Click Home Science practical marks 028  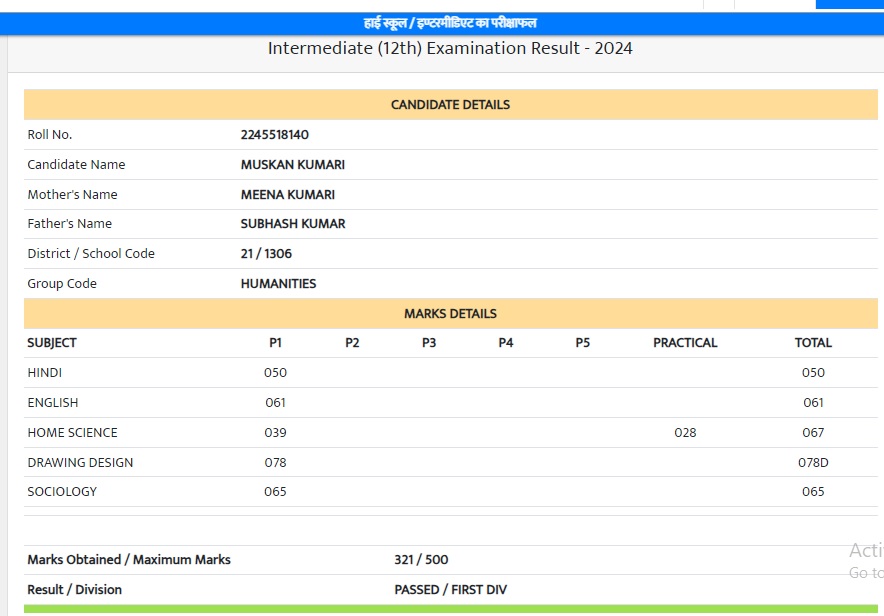pyautogui.click(x=685, y=433)
